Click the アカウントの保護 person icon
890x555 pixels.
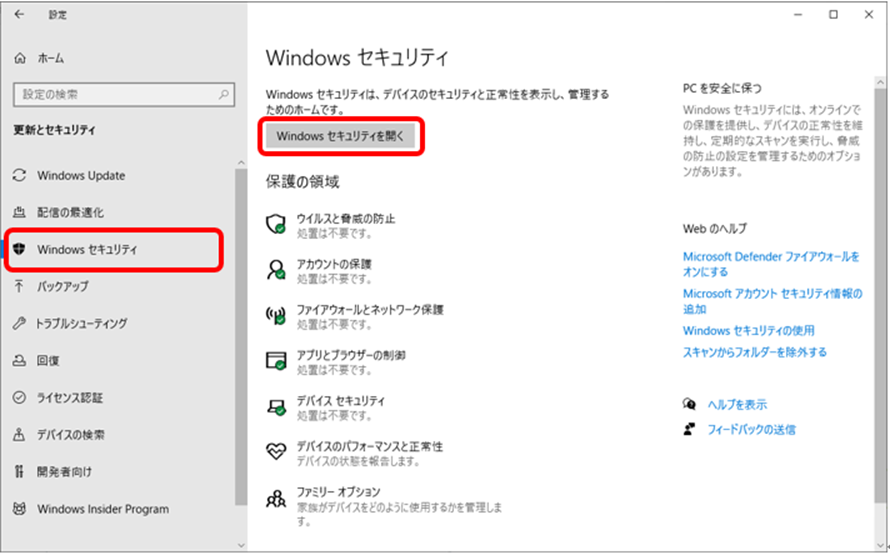[276, 269]
